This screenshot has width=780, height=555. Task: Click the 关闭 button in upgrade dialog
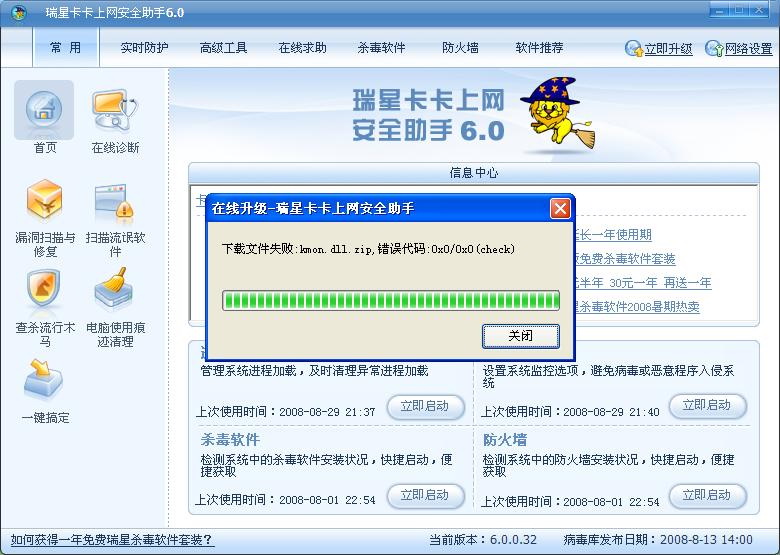[x=520, y=336]
